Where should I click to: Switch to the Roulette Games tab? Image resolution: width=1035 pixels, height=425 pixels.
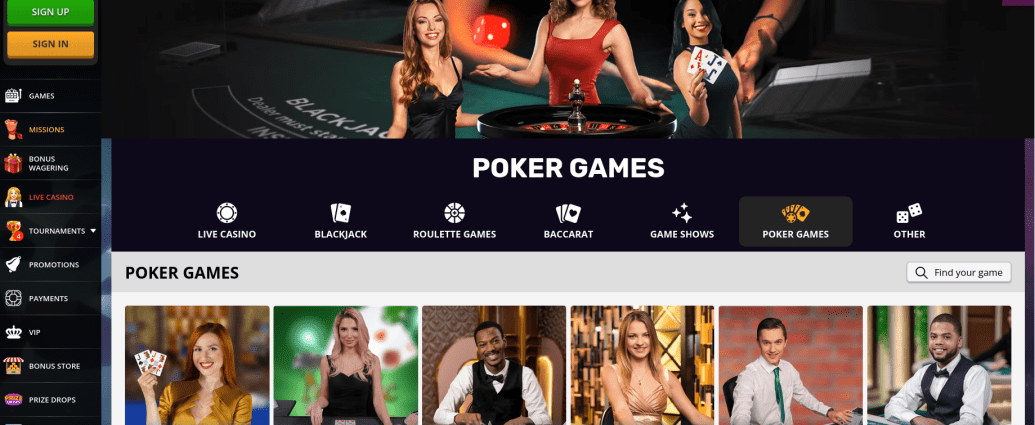click(x=454, y=222)
